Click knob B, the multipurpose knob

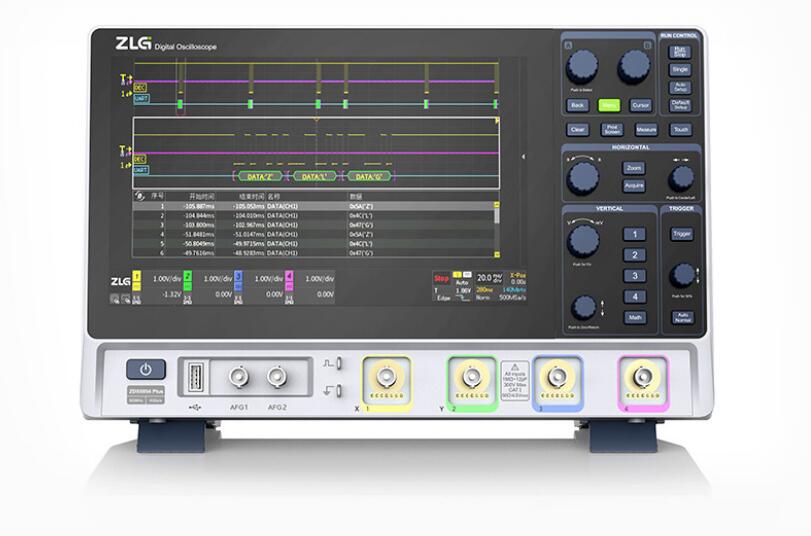pos(634,67)
